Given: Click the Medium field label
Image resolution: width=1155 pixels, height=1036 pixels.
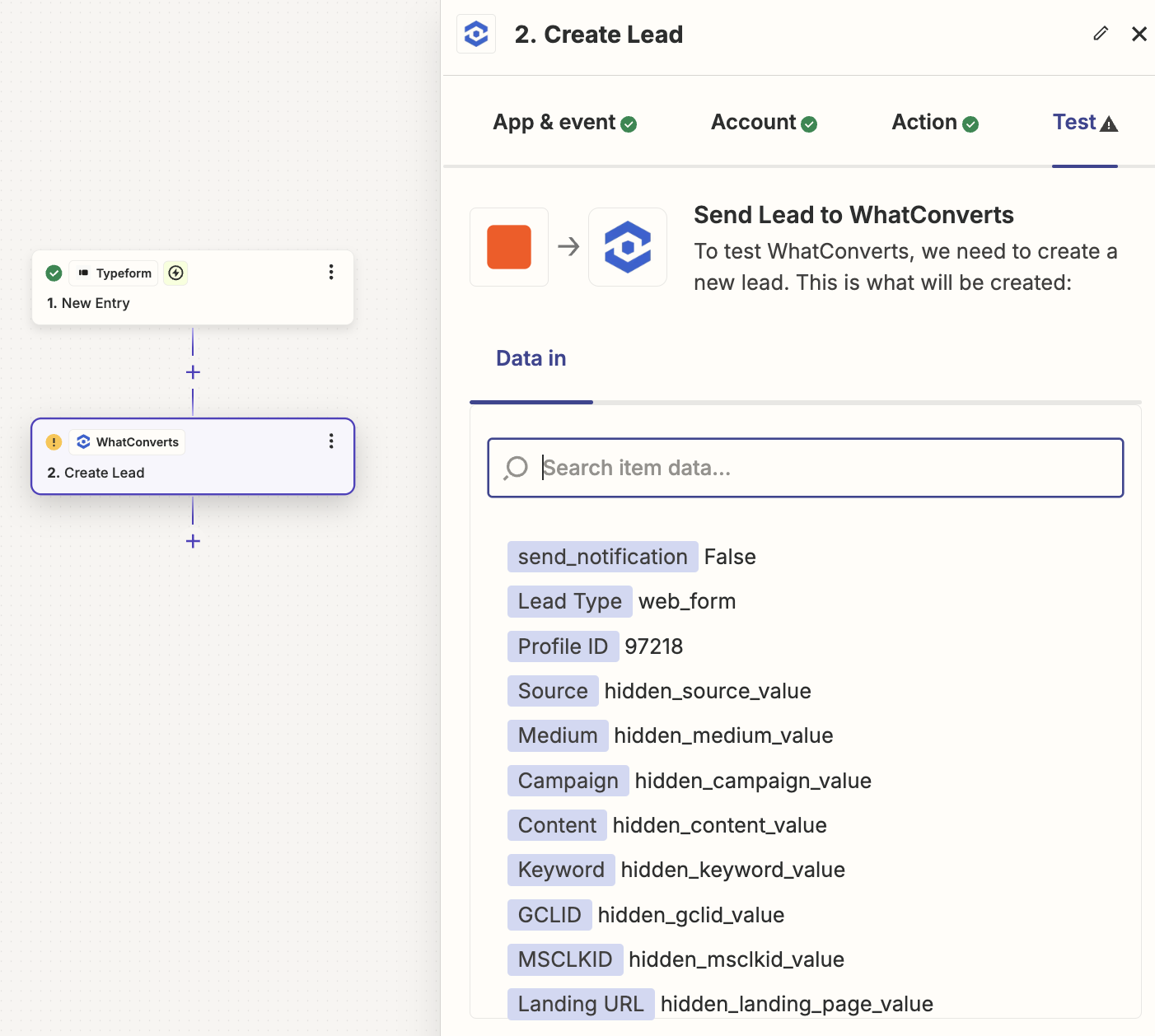Looking at the screenshot, I should tap(558, 735).
